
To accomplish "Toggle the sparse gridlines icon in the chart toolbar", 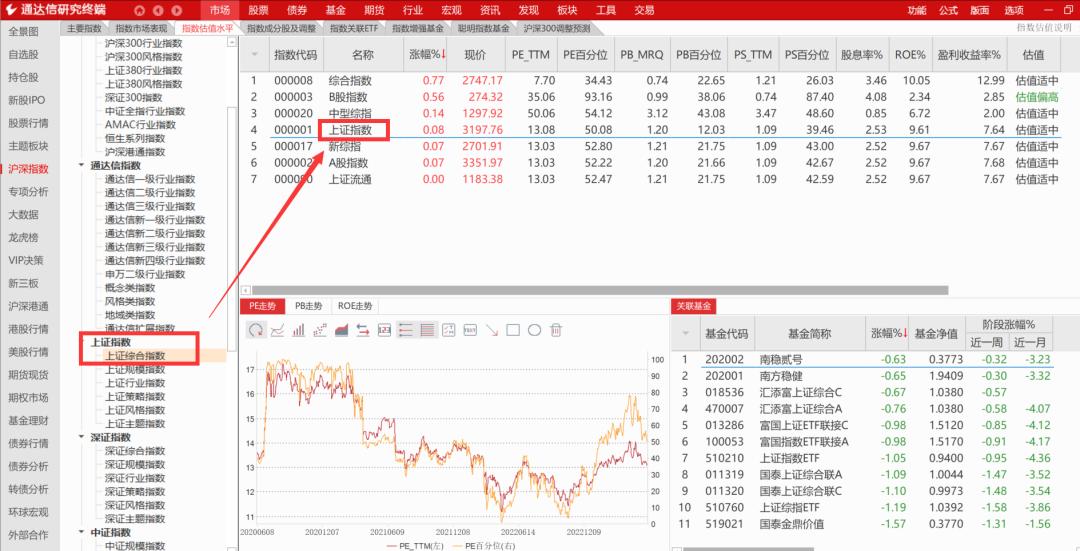I will (406, 331).
